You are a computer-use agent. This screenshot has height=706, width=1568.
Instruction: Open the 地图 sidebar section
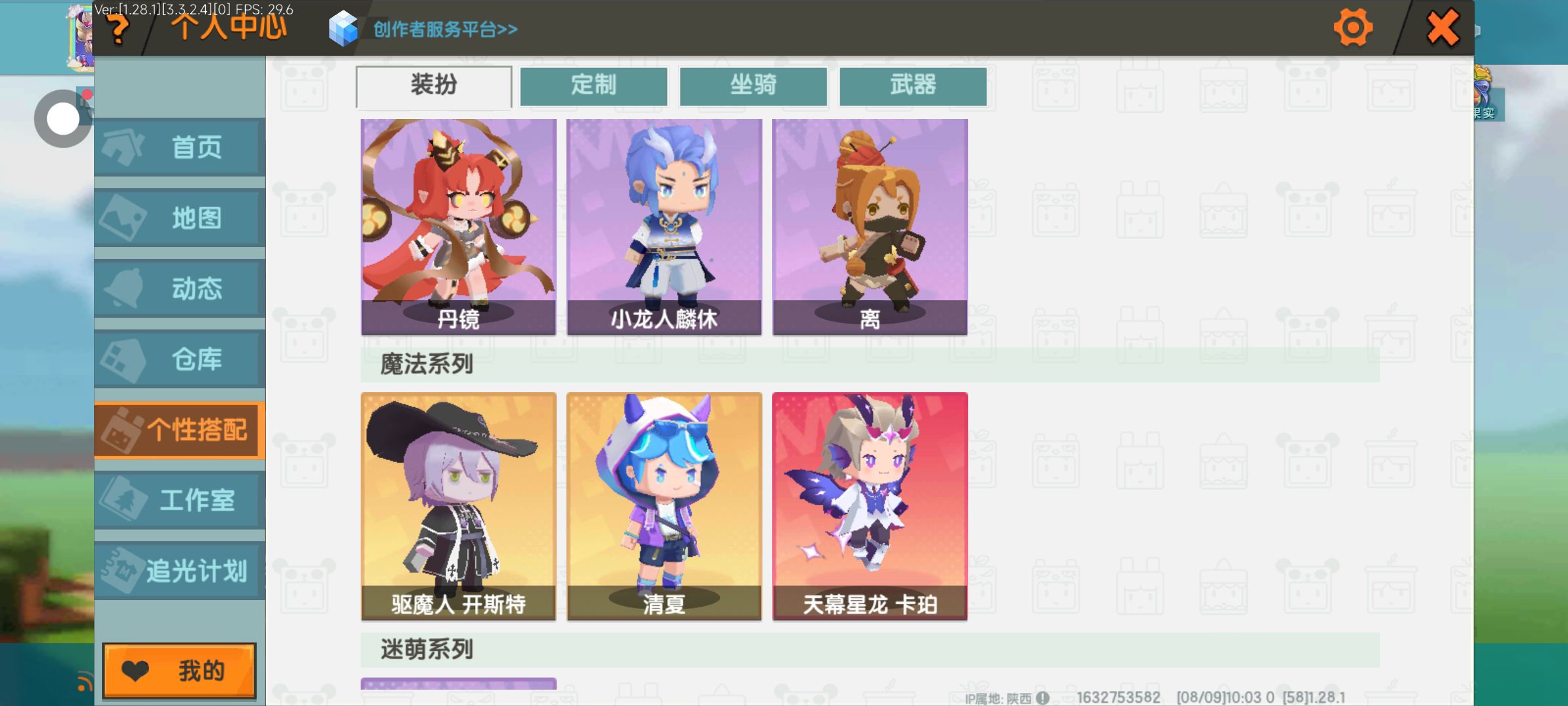180,218
